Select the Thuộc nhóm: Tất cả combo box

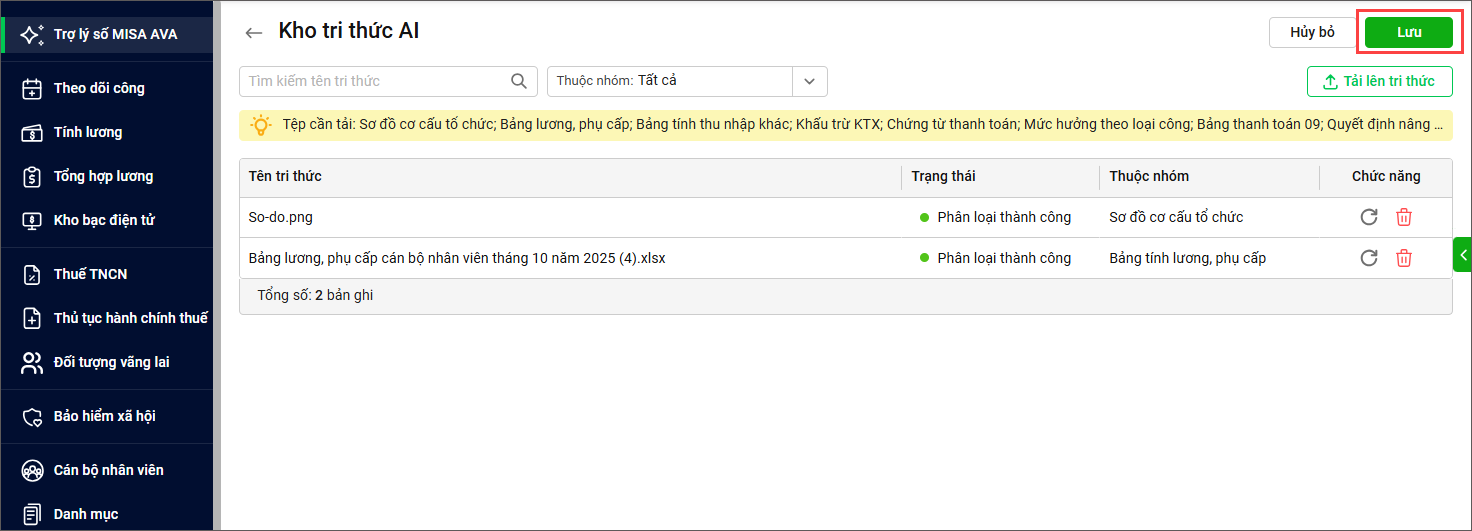click(x=670, y=81)
